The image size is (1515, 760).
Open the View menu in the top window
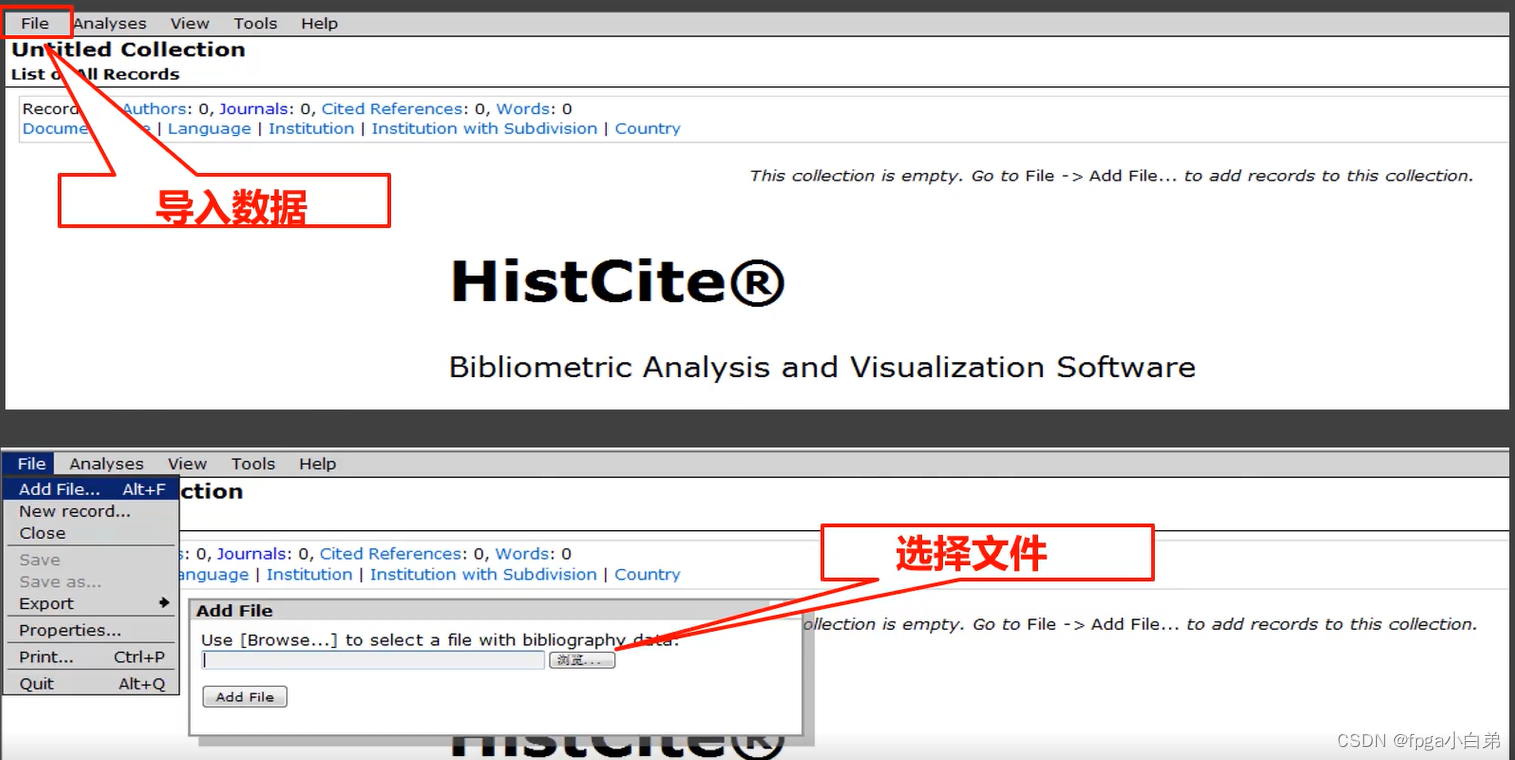pos(189,23)
